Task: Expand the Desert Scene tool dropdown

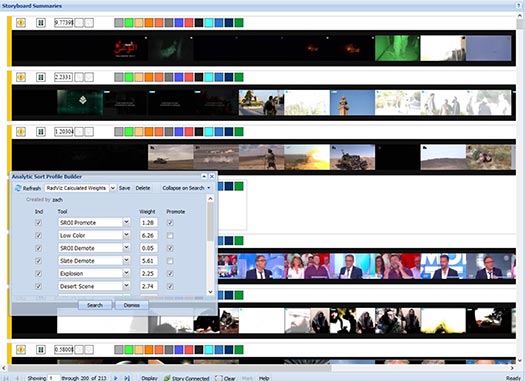Action: 126,286
